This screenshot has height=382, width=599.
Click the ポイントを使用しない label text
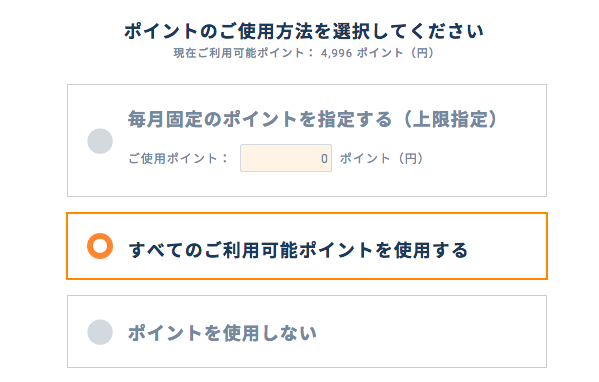(222, 333)
